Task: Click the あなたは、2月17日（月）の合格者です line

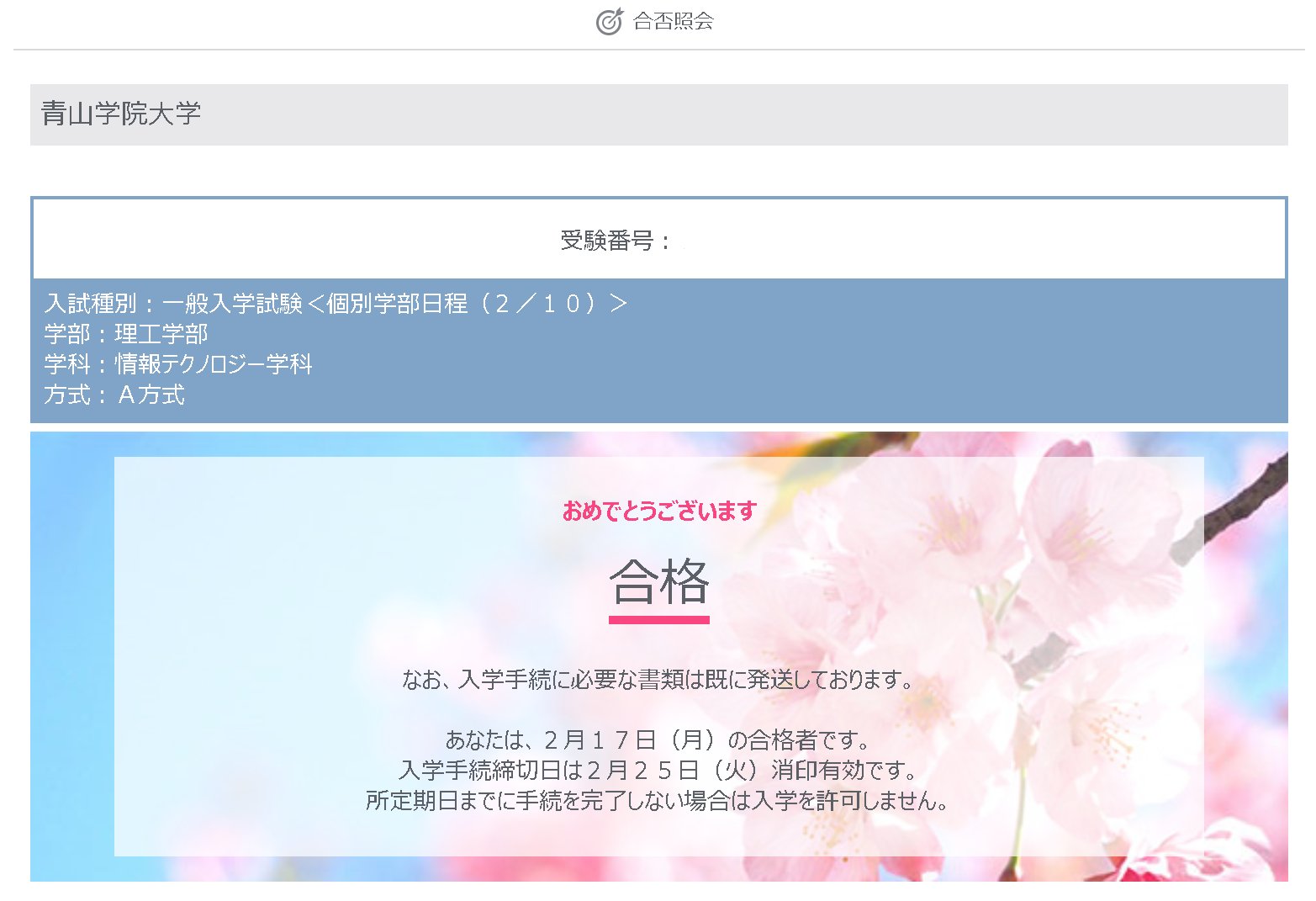Action: pos(658,739)
